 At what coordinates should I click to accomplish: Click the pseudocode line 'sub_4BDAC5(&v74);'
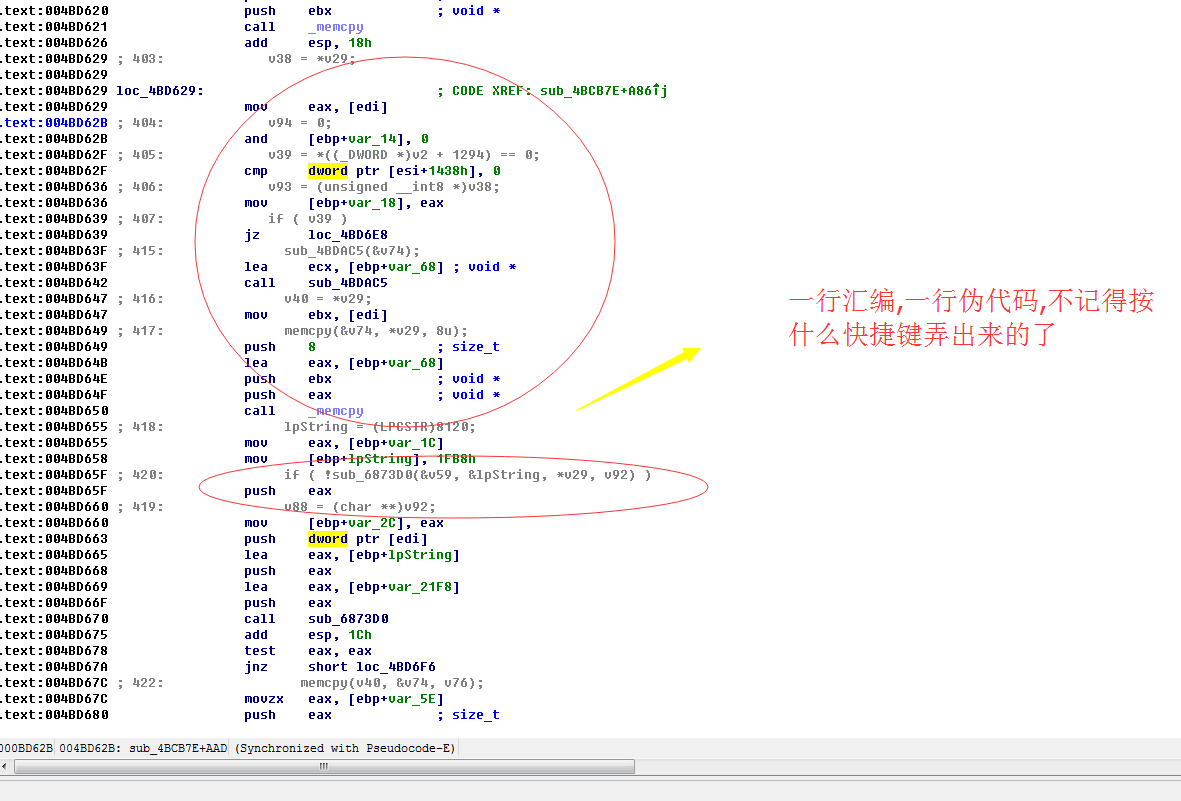(352, 251)
